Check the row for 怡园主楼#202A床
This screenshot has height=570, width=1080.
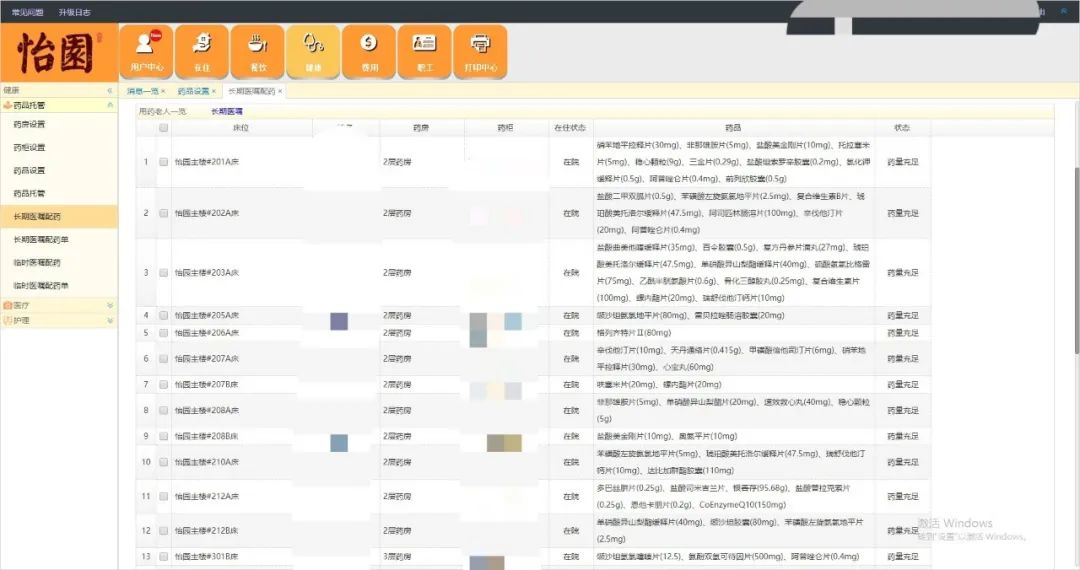pyautogui.click(x=163, y=213)
